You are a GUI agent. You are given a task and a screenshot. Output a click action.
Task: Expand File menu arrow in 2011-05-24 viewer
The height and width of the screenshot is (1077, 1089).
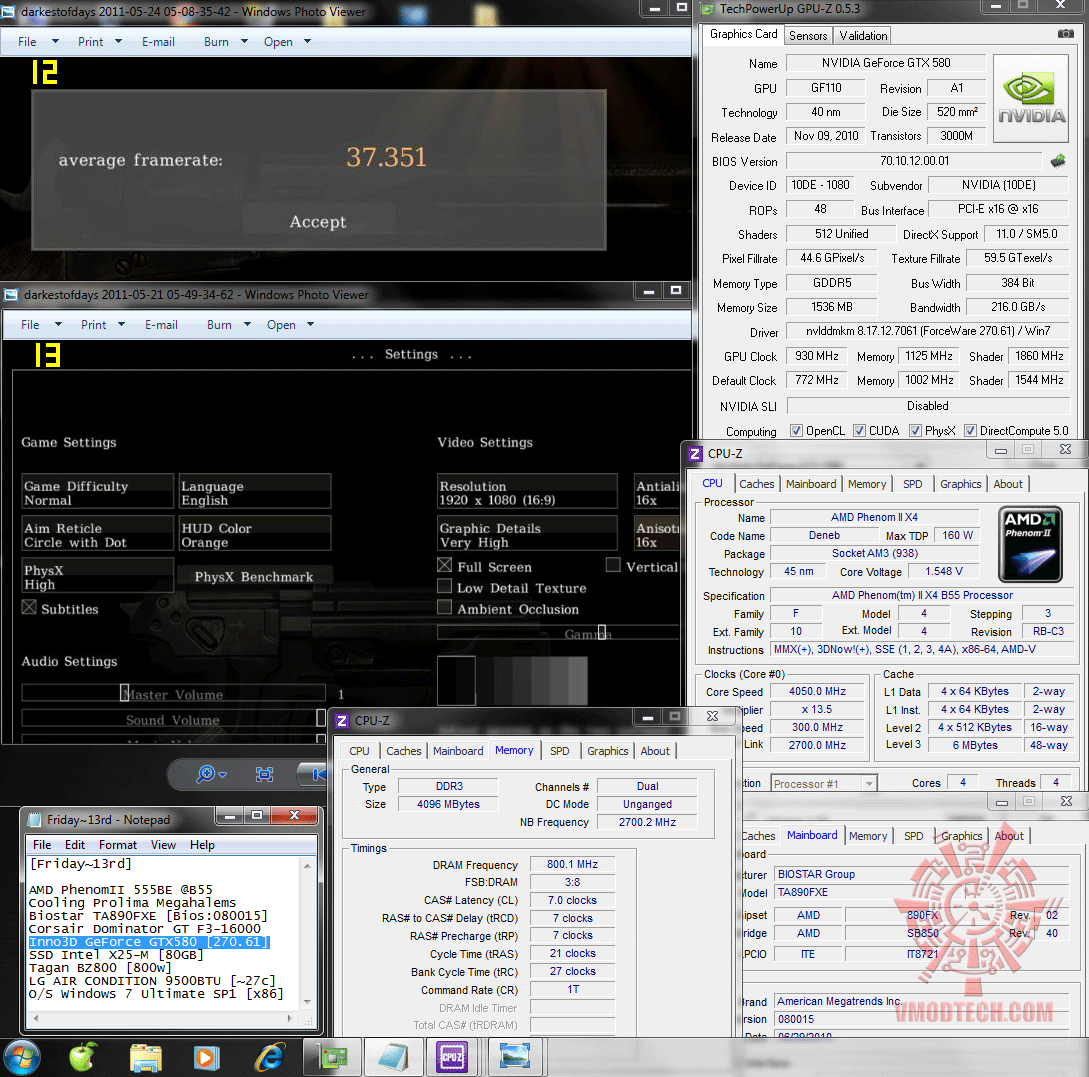coord(56,42)
